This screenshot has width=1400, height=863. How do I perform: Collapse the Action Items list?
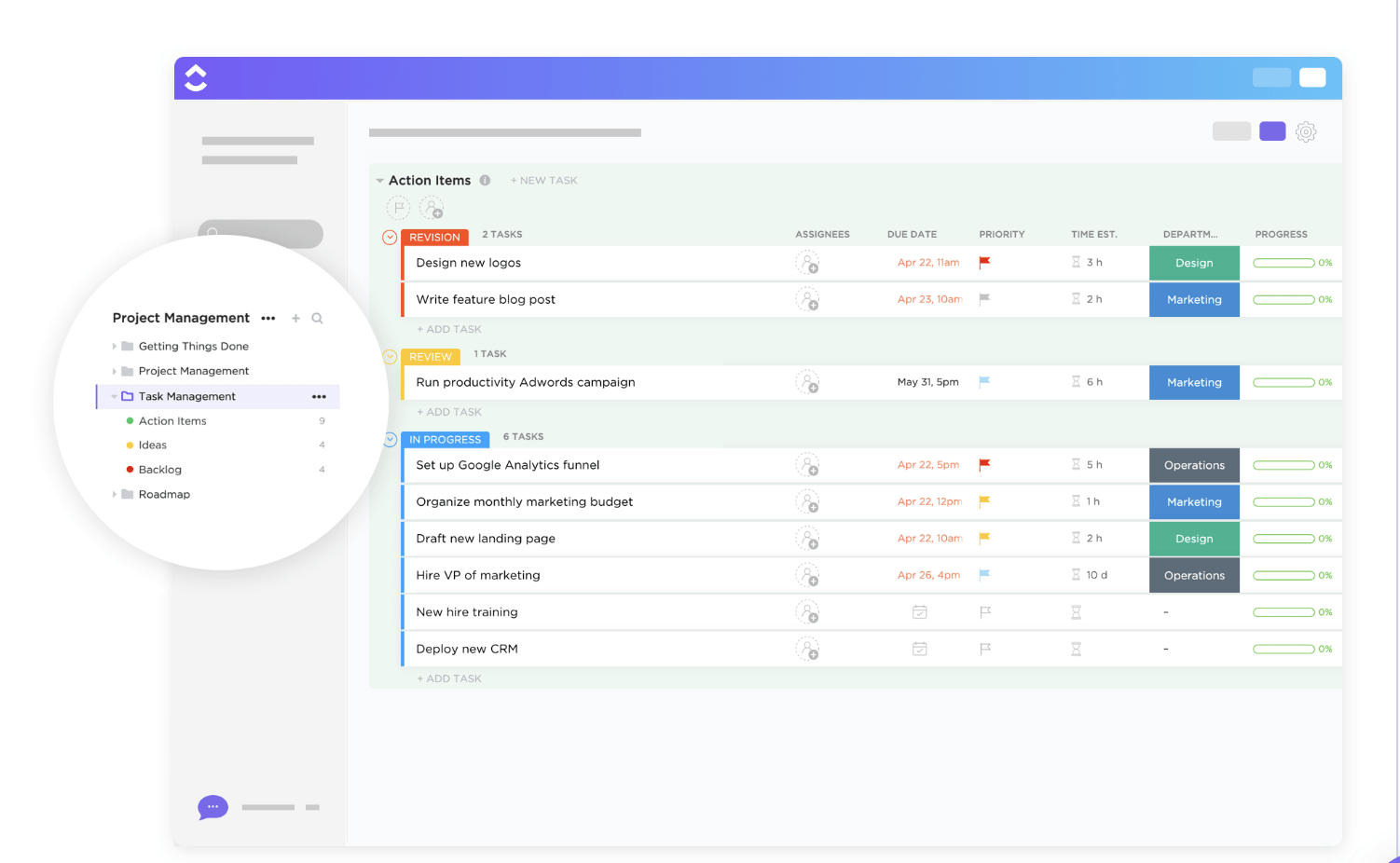pos(379,181)
